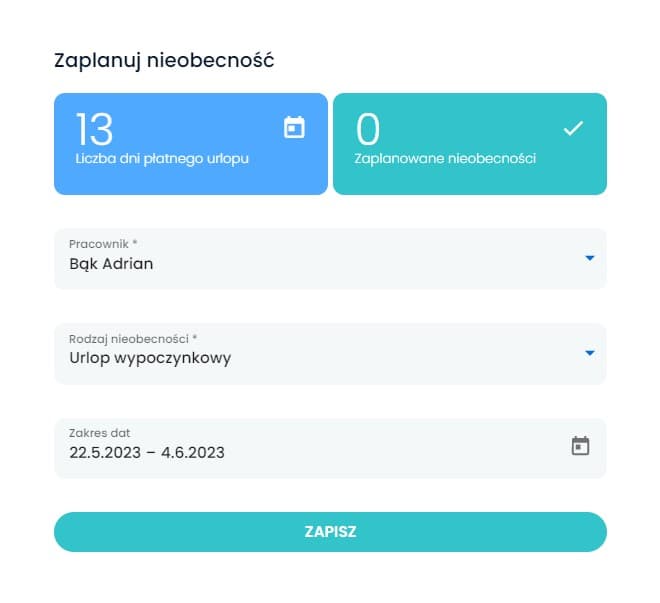
Task: Click the number 0 on the teal card
Action: tap(367, 129)
